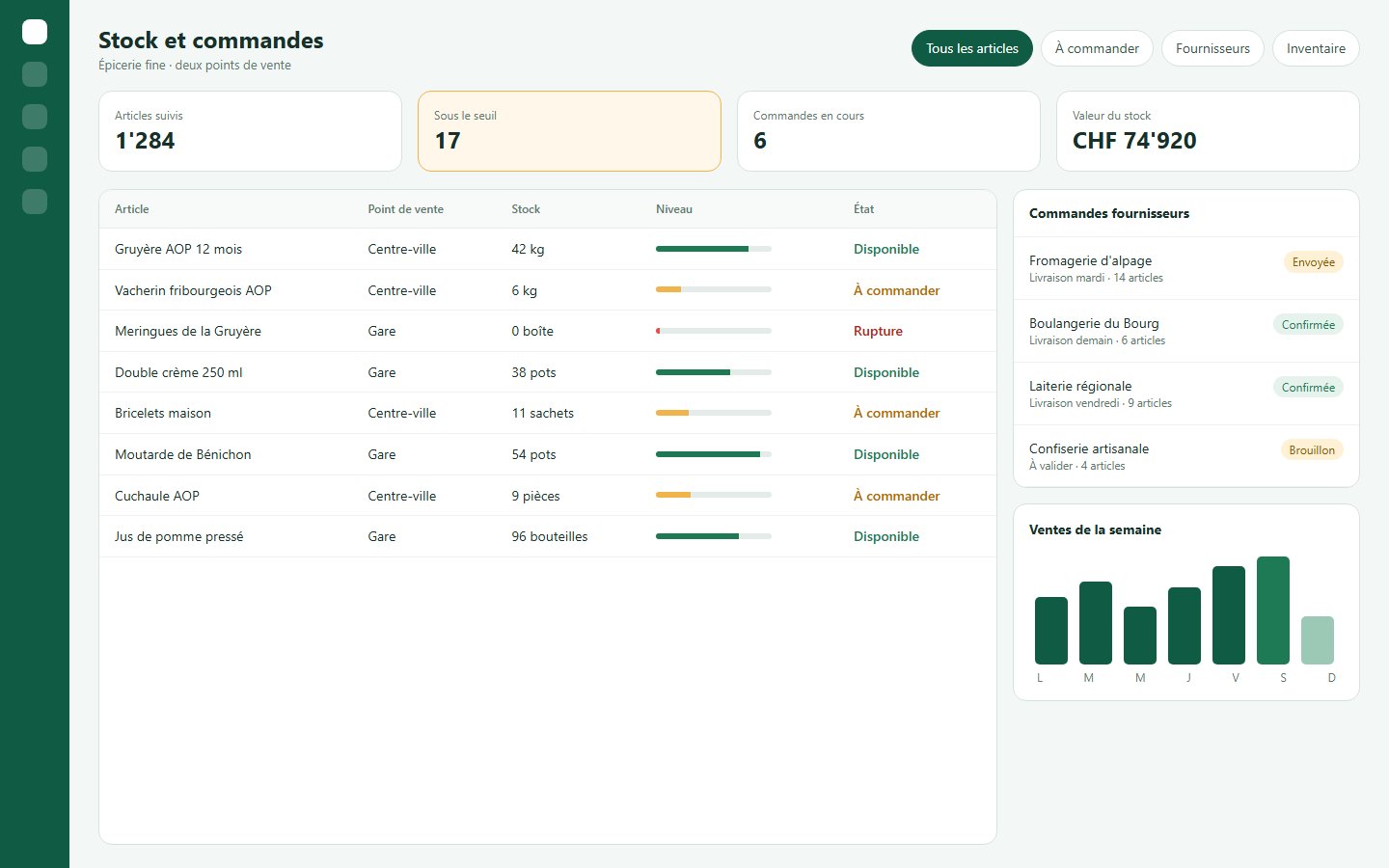This screenshot has height=868, width=1389.
Task: Select the "Valeur du stock" card
Action: (x=1208, y=131)
